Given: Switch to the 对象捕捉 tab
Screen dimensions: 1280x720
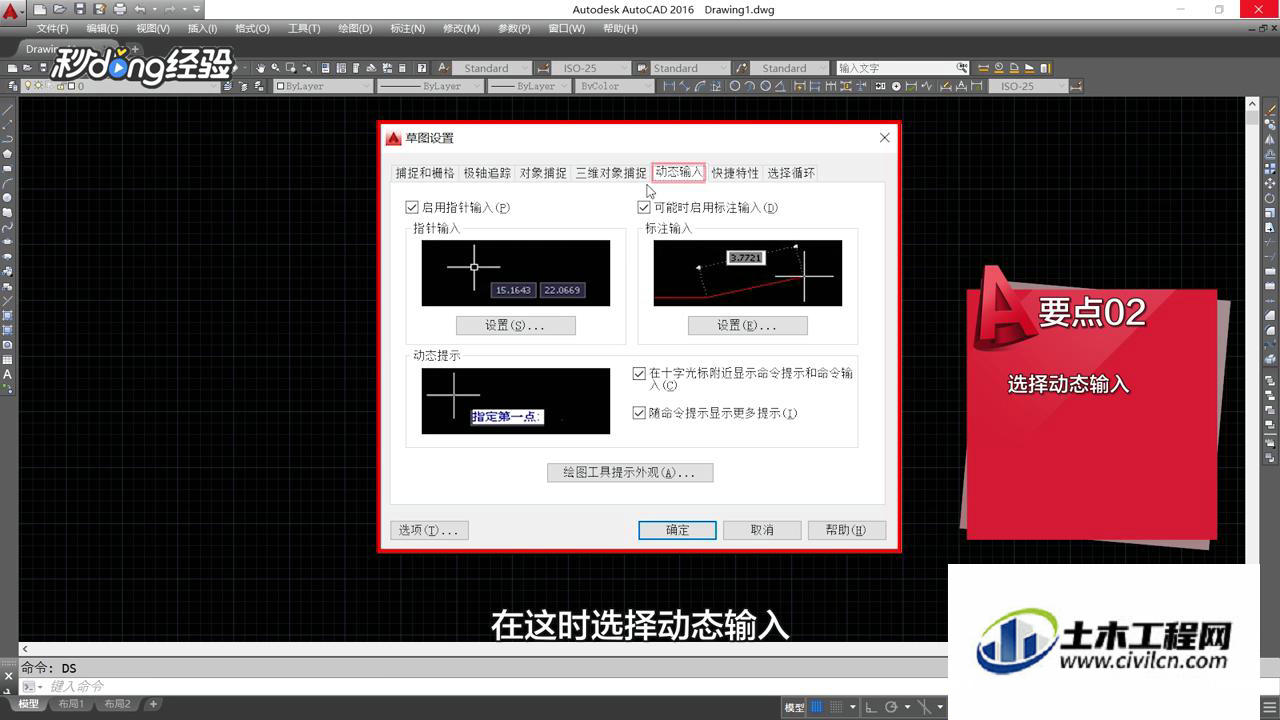Looking at the screenshot, I should tap(543, 173).
